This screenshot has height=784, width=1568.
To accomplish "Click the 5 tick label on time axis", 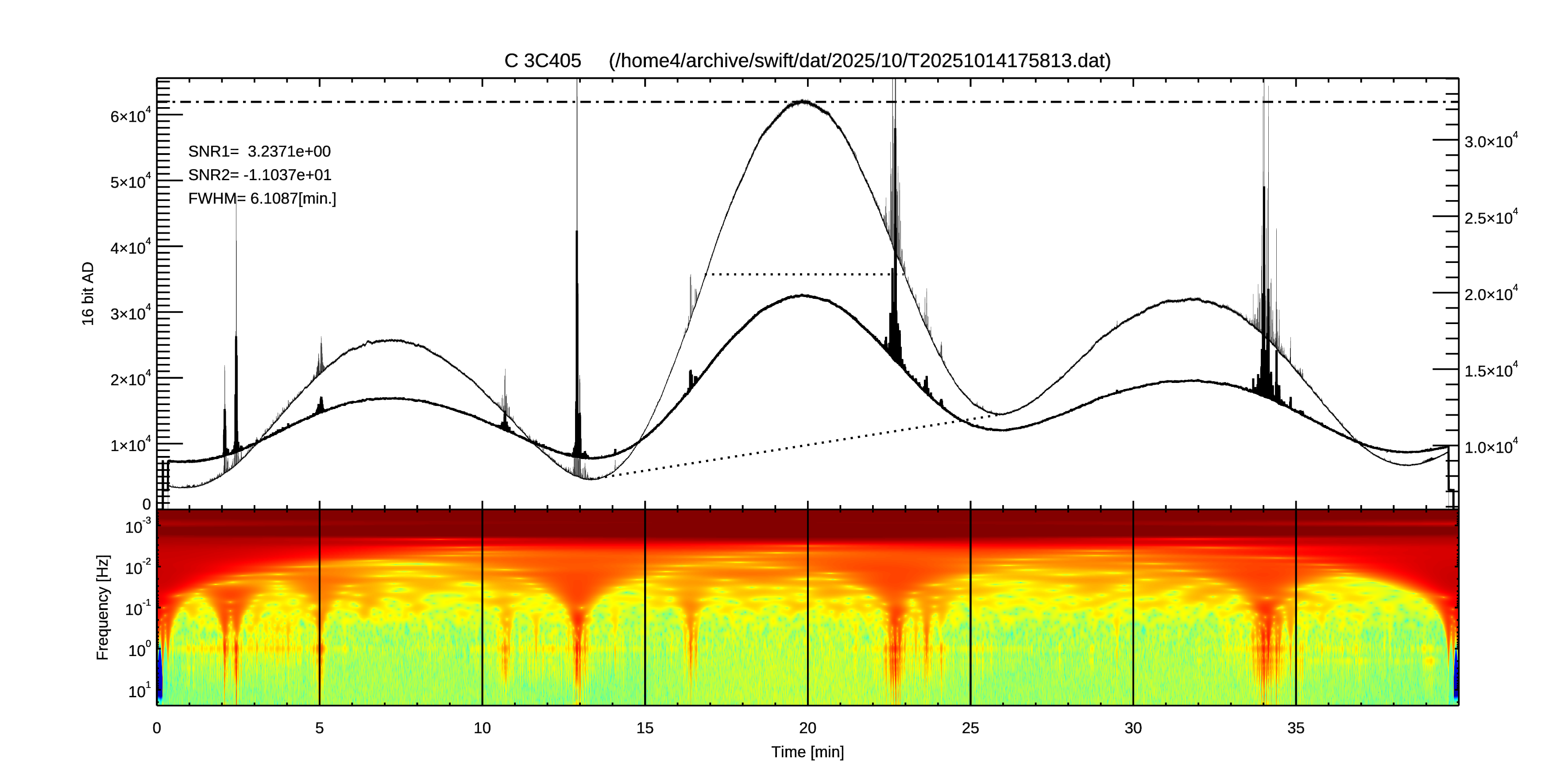I will [320, 728].
